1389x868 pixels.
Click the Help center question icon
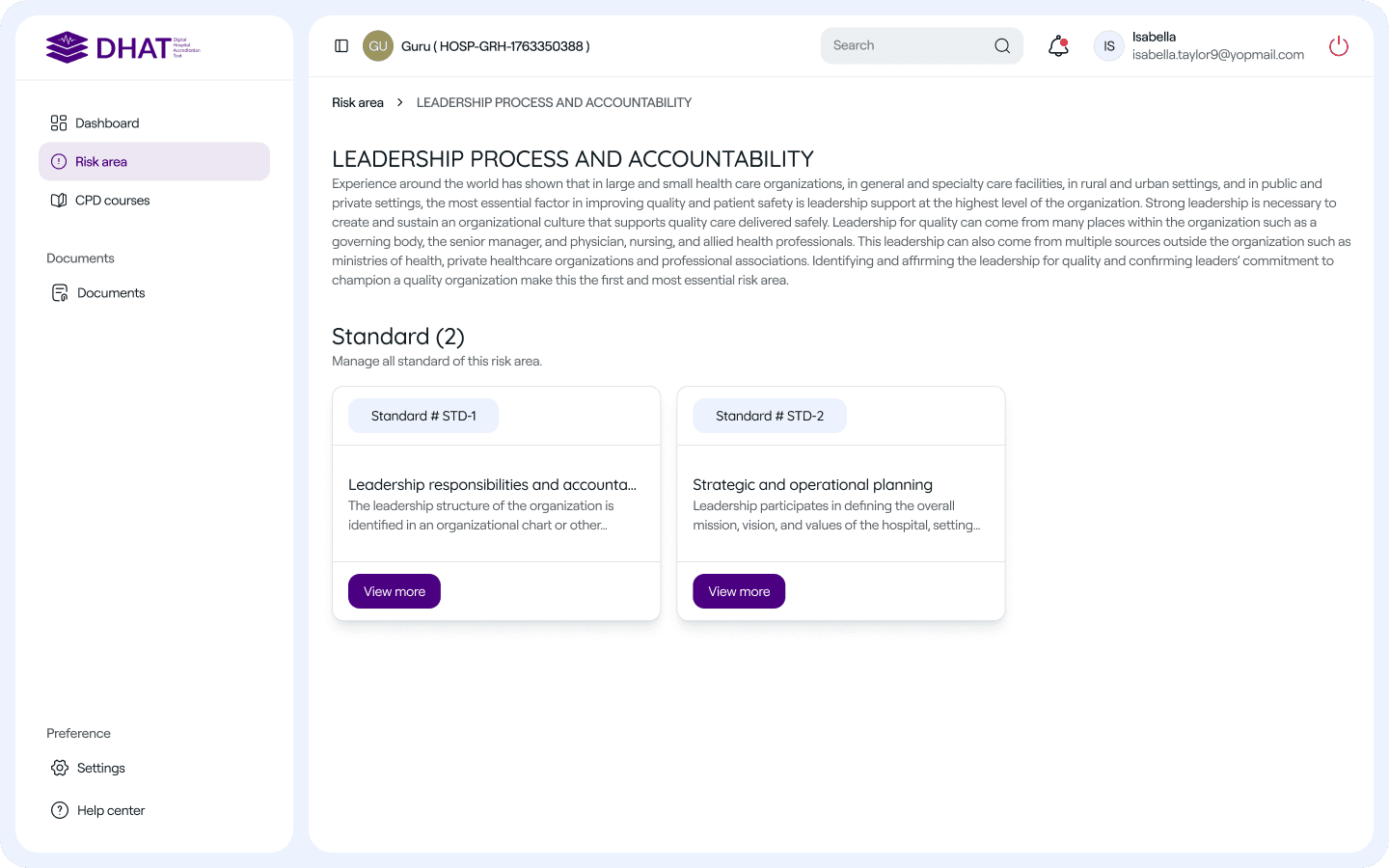(60, 810)
